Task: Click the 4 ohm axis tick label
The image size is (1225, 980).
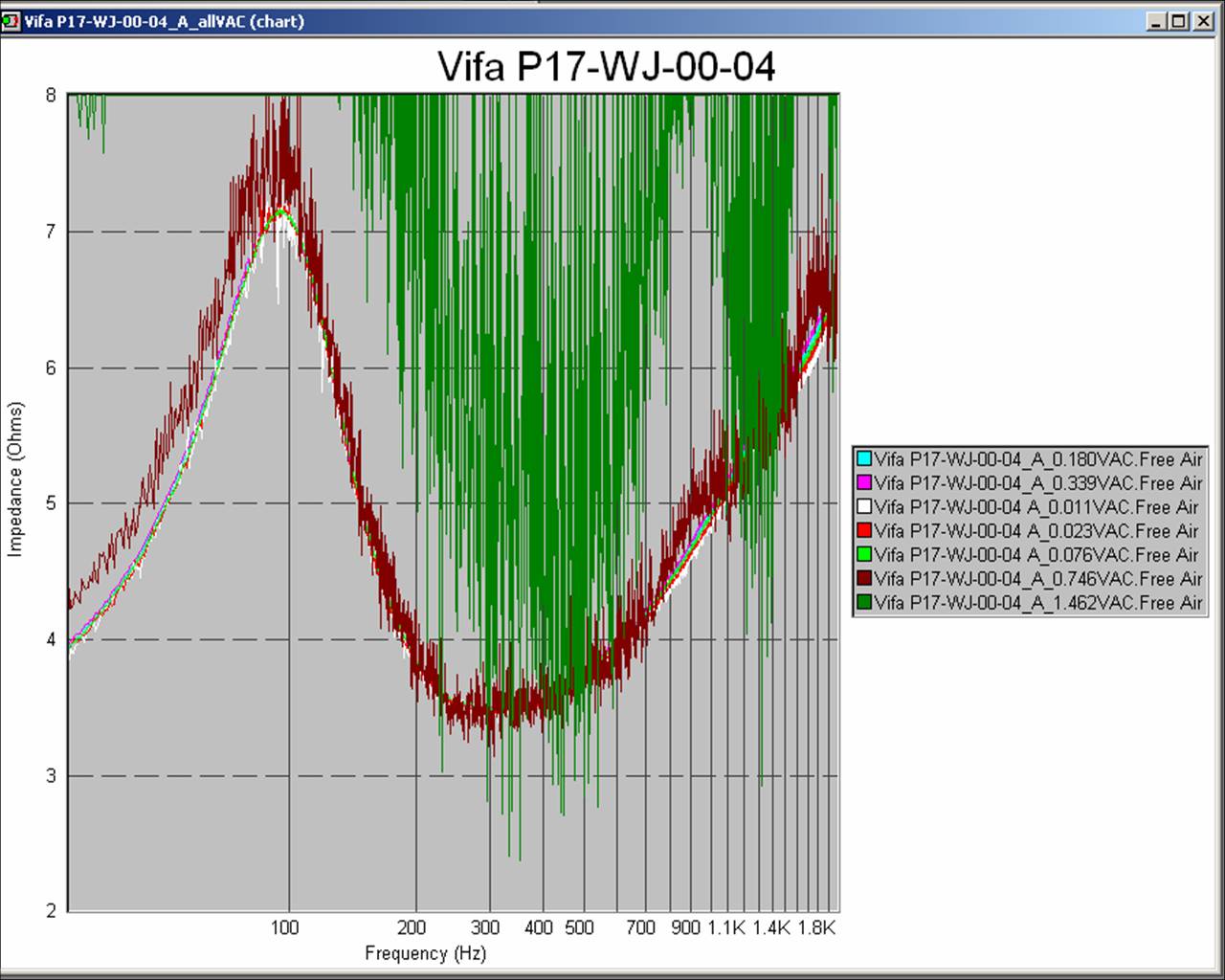Action: [51, 639]
